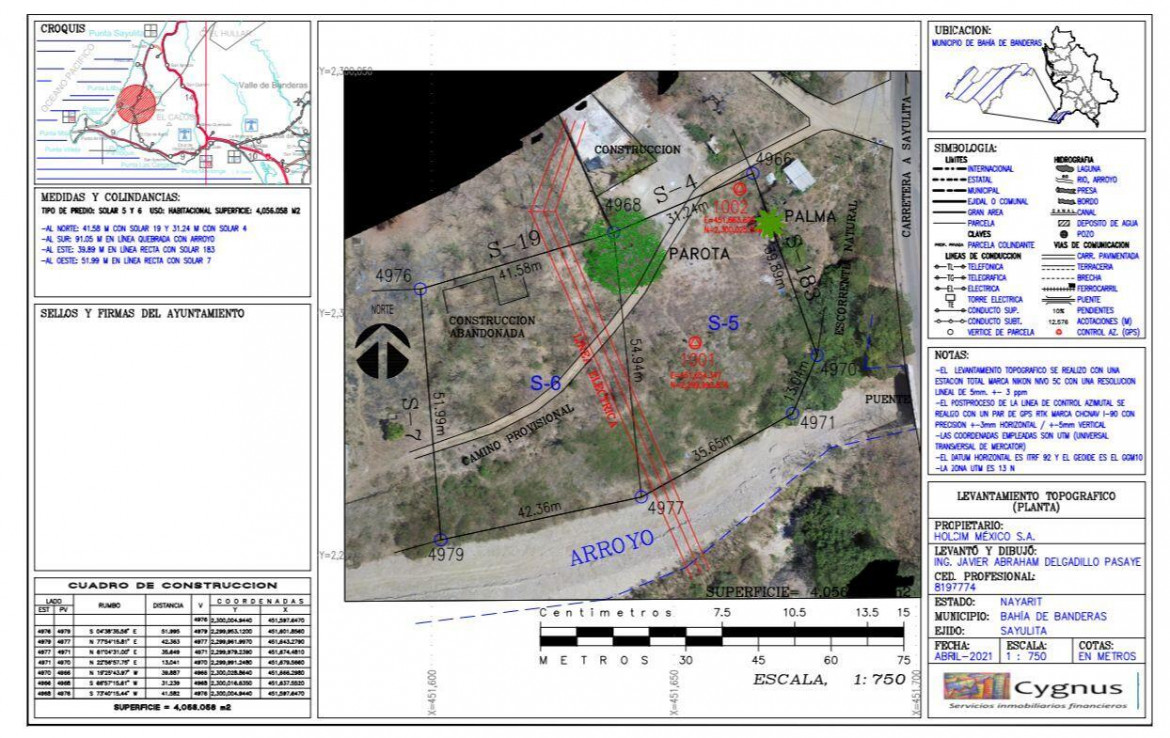This screenshot has width=1170, height=738.
Task: Click vertex circle 4979 at the southwest corner
Action: click(x=440, y=539)
